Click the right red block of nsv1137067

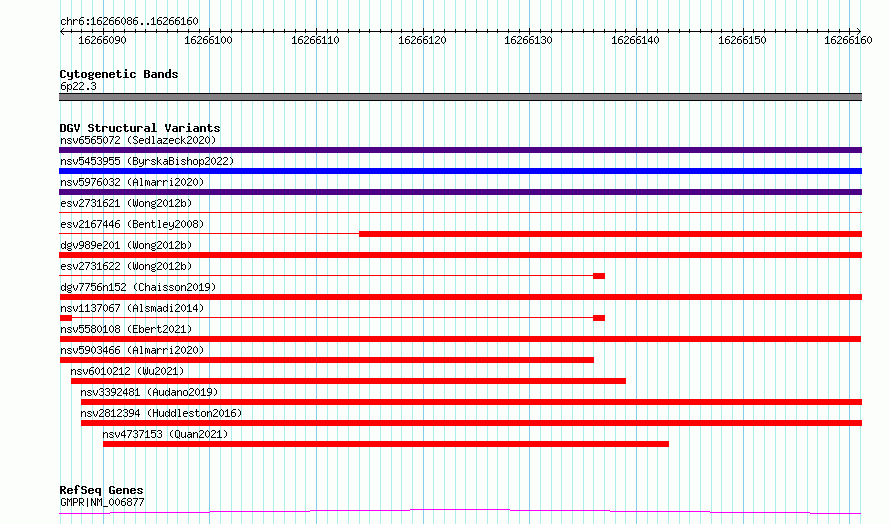tap(599, 318)
